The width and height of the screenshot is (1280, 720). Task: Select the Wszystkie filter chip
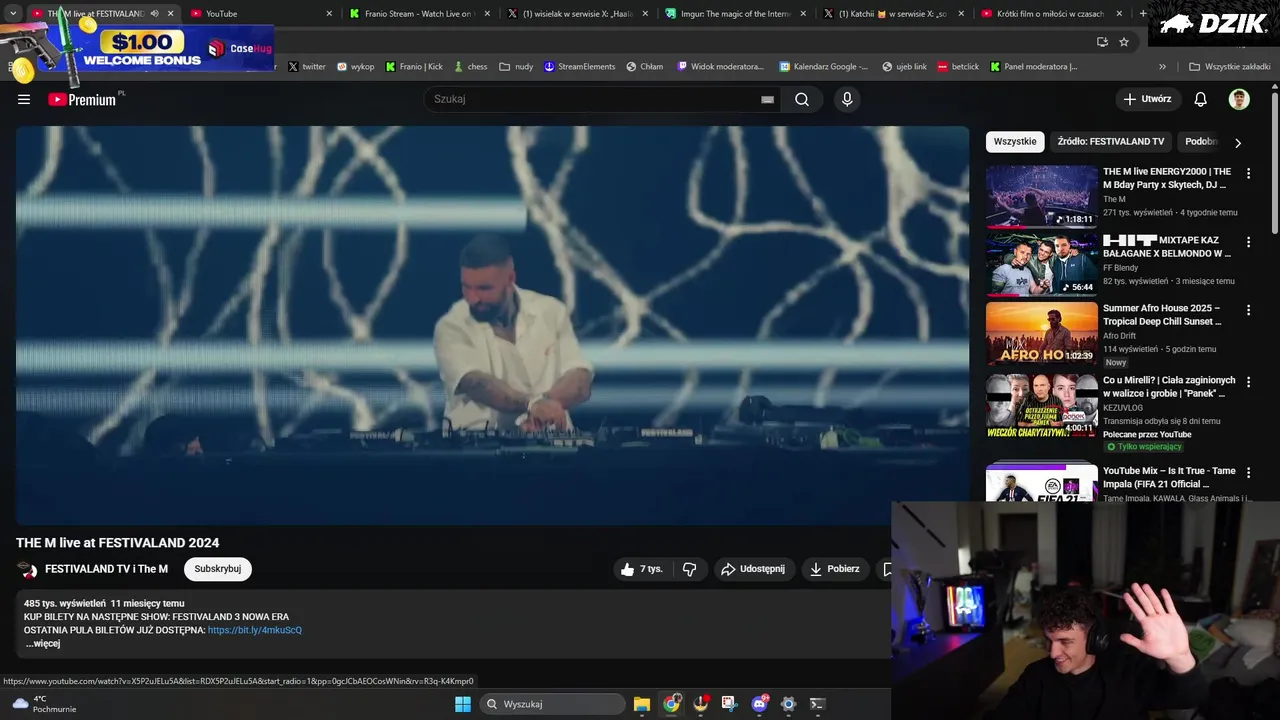click(1015, 142)
